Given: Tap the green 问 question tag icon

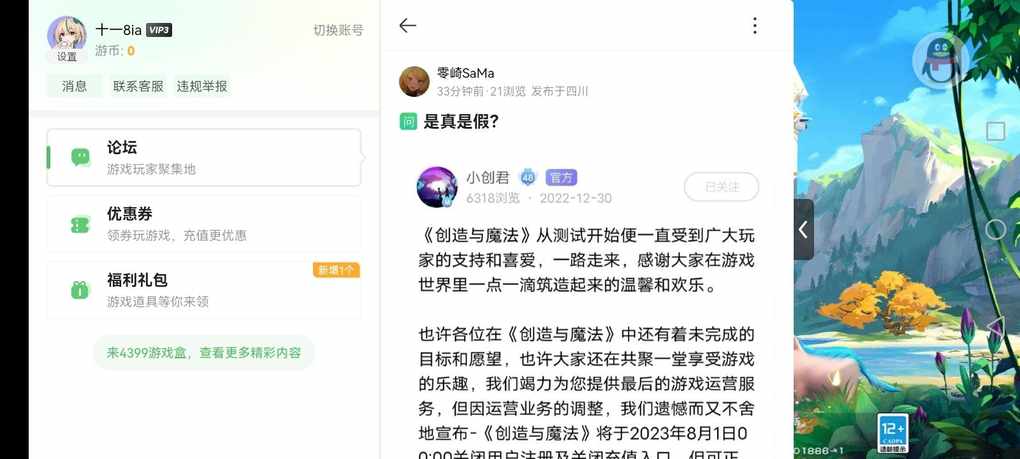Looking at the screenshot, I should tap(408, 121).
